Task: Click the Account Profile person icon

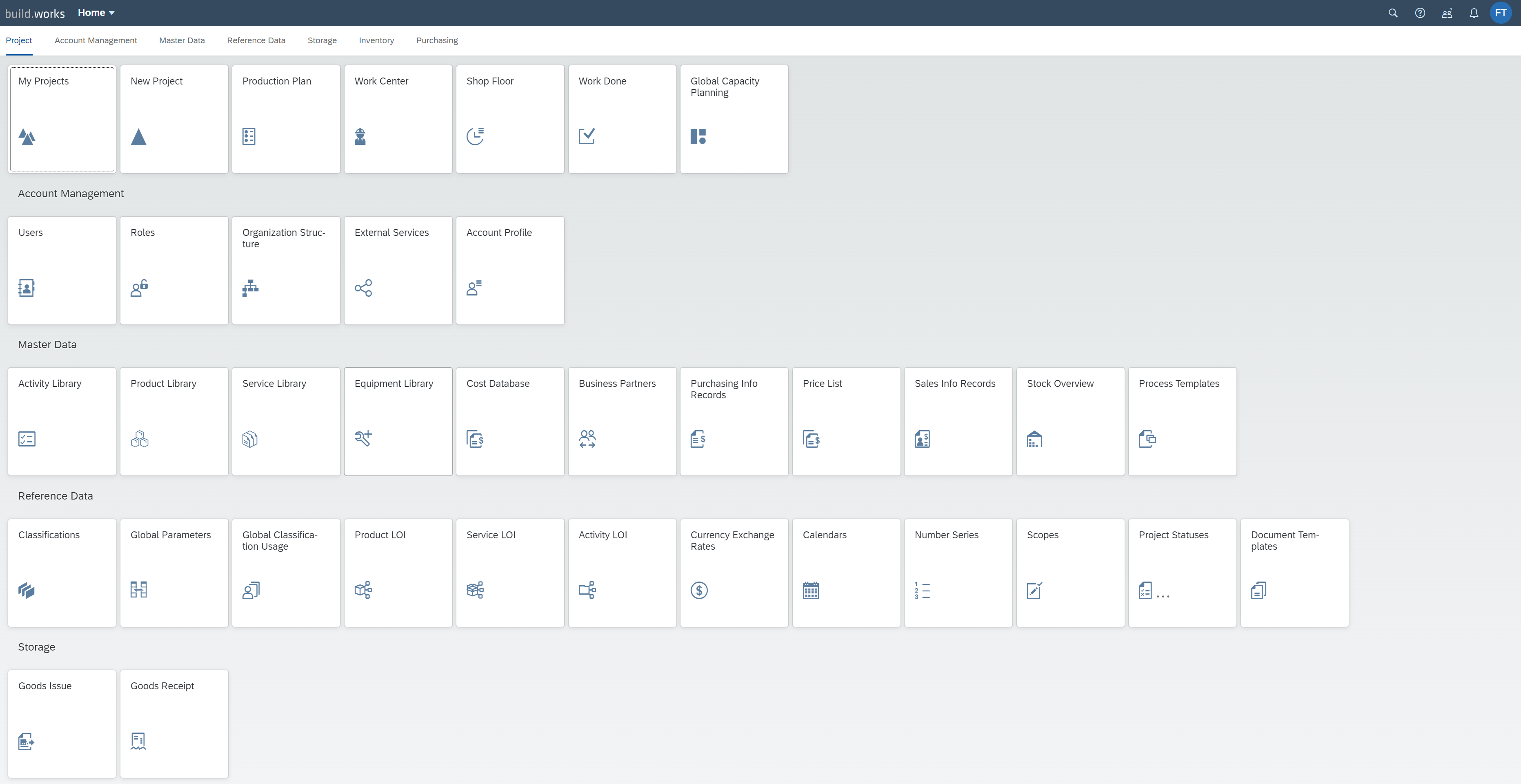Action: point(474,288)
